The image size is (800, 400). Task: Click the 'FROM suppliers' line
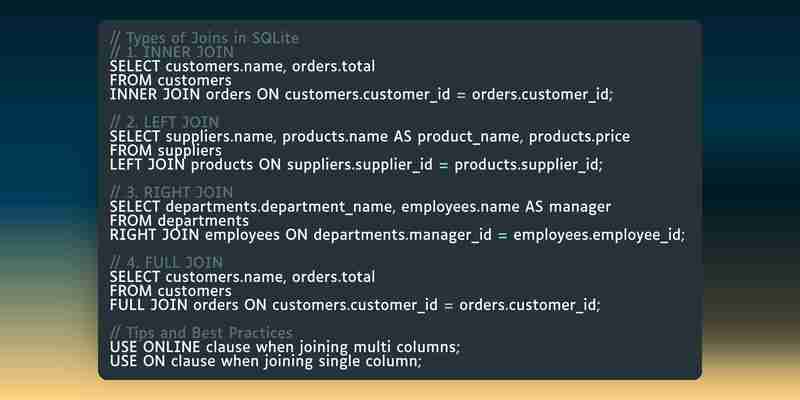pos(166,151)
